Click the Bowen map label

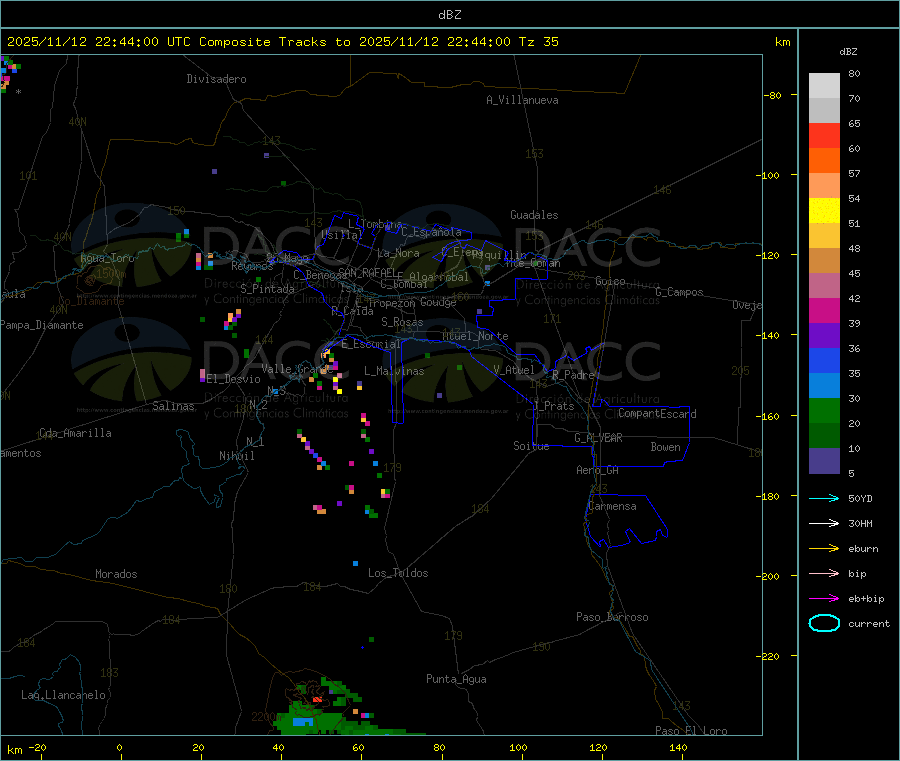pyautogui.click(x=665, y=447)
